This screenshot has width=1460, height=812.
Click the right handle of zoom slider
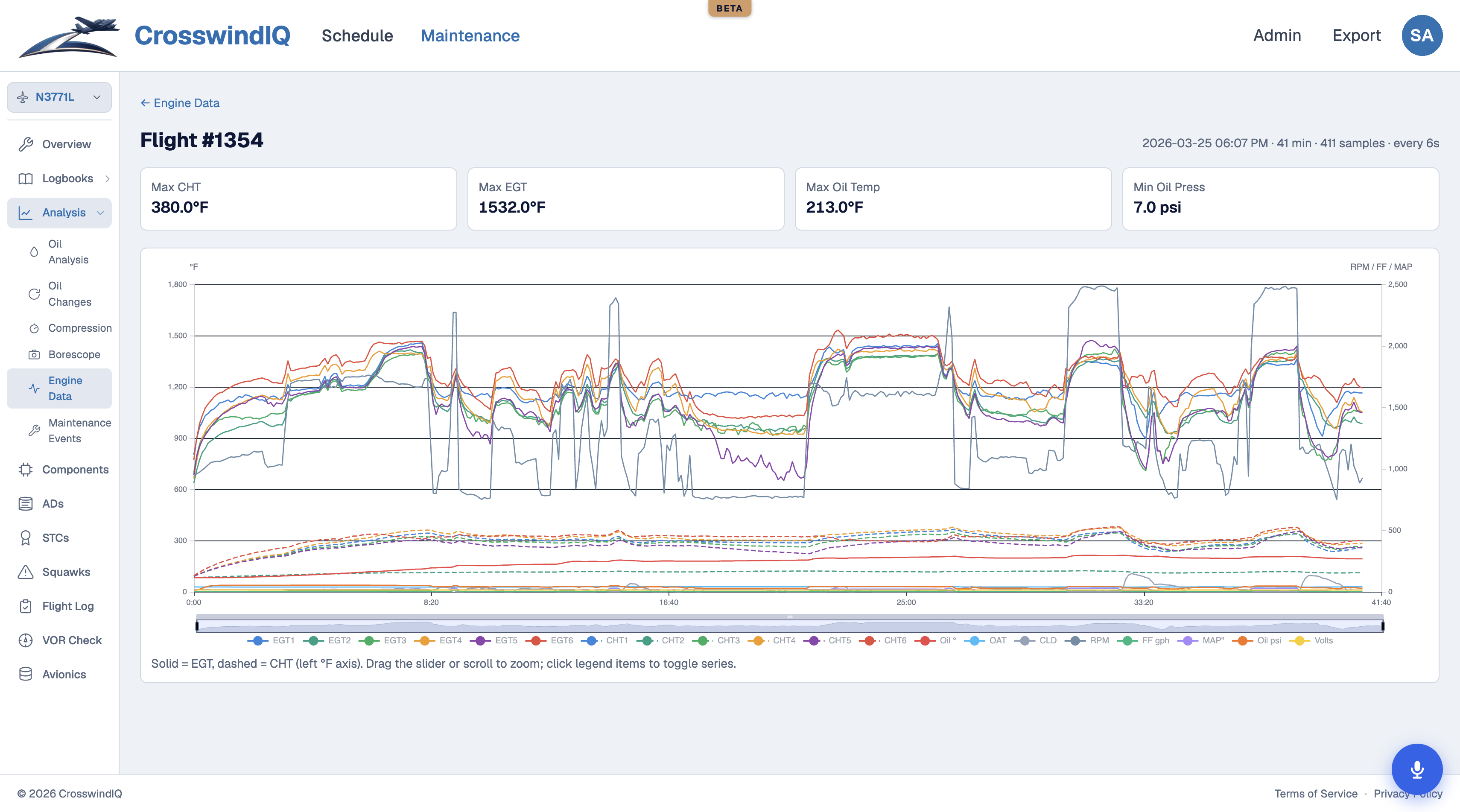click(x=1383, y=625)
